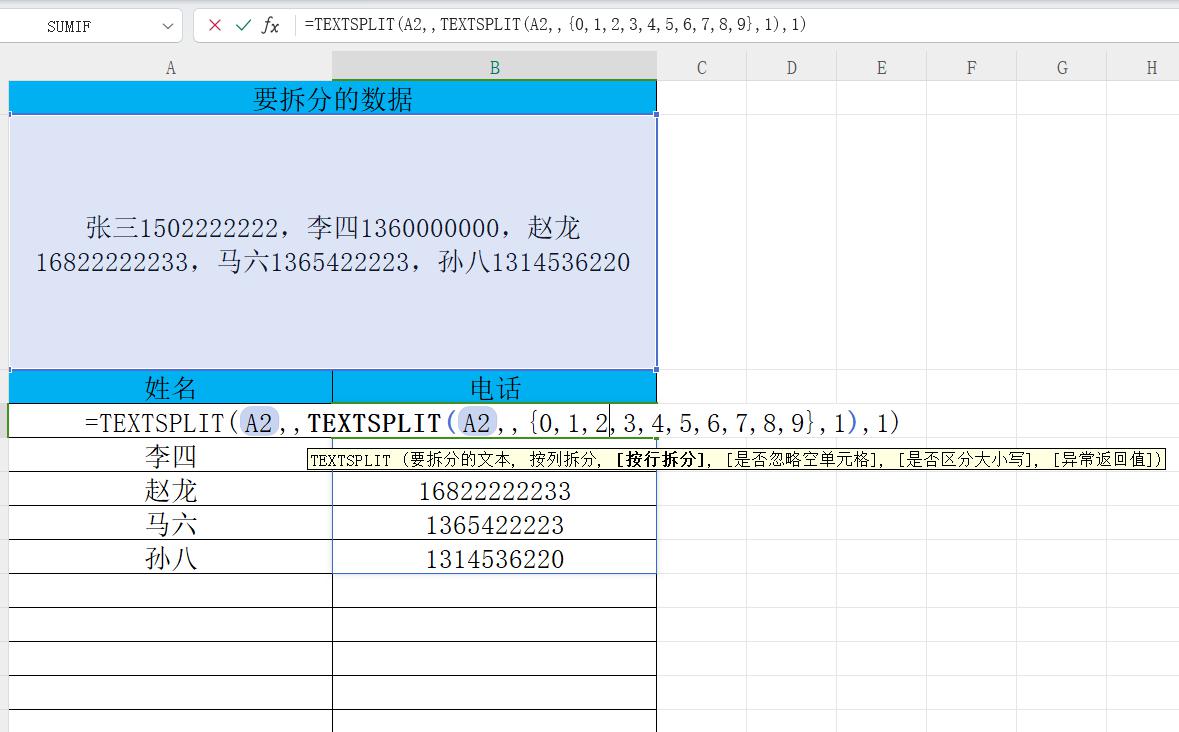Open the insert function fx dialog
The height and width of the screenshot is (732, 1179).
270,26
